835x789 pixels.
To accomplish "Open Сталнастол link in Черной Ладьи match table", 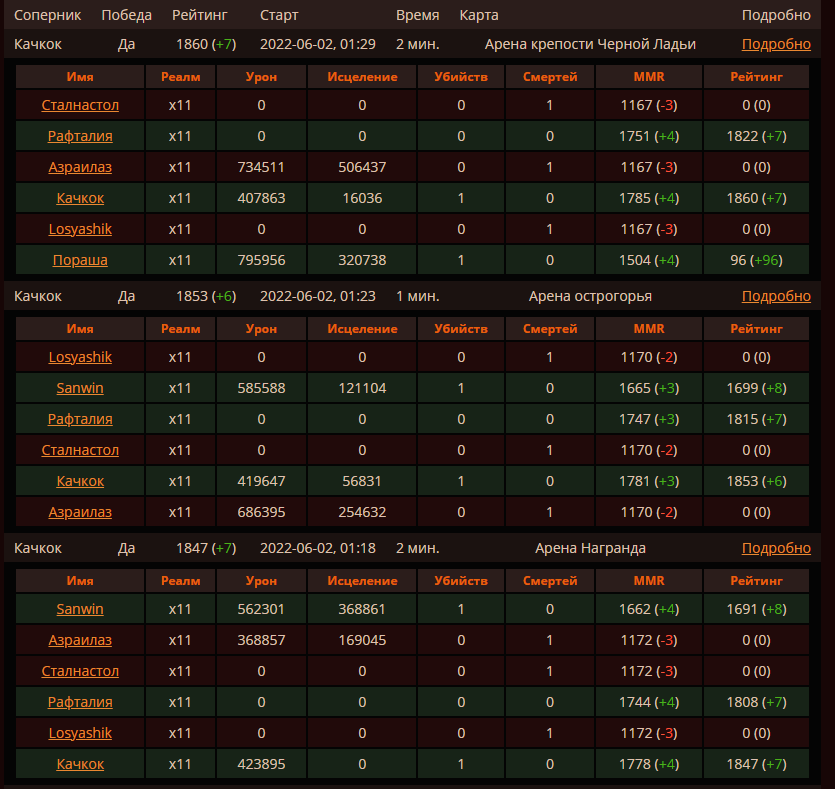I will pyautogui.click(x=80, y=105).
